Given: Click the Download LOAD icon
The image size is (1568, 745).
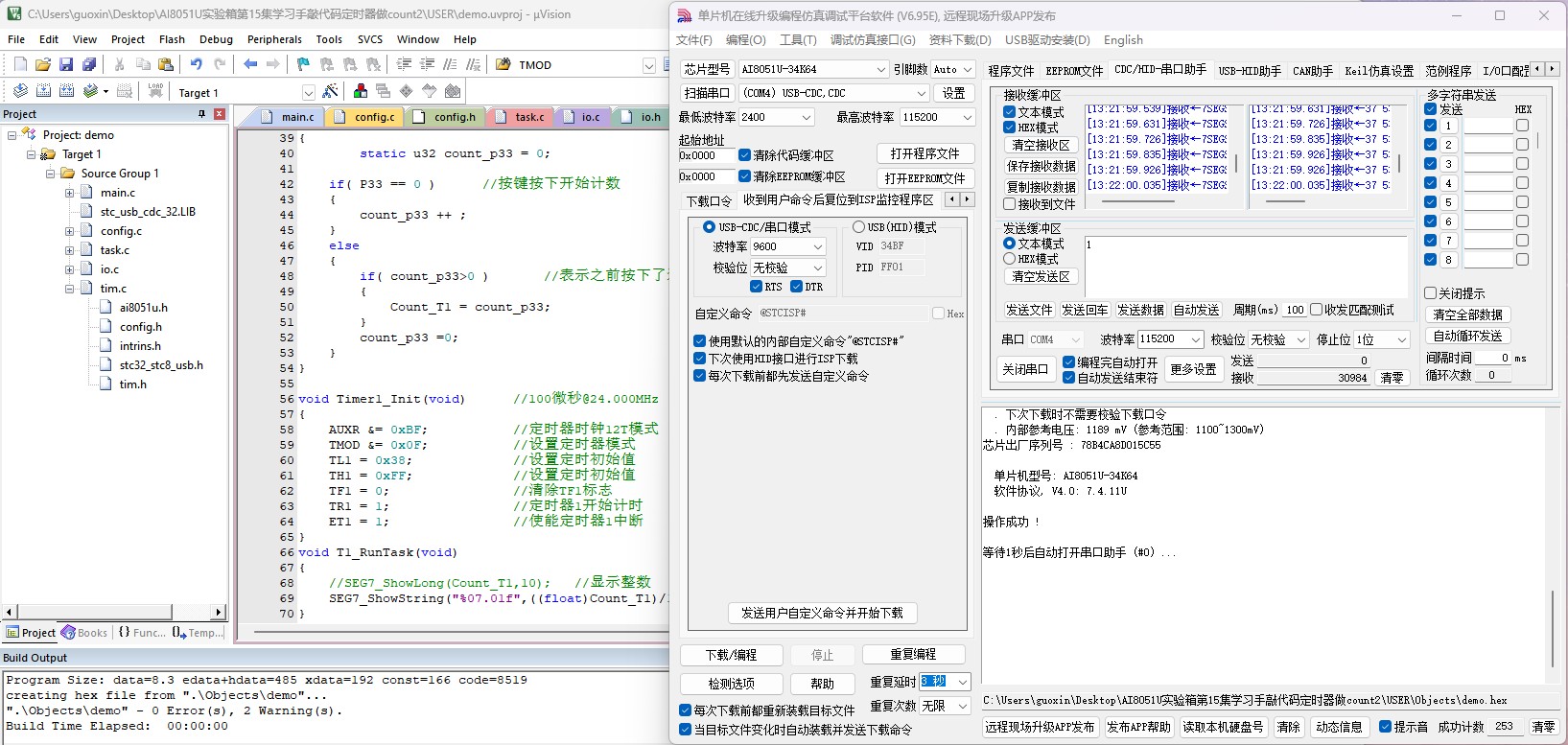Looking at the screenshot, I should click(x=155, y=91).
